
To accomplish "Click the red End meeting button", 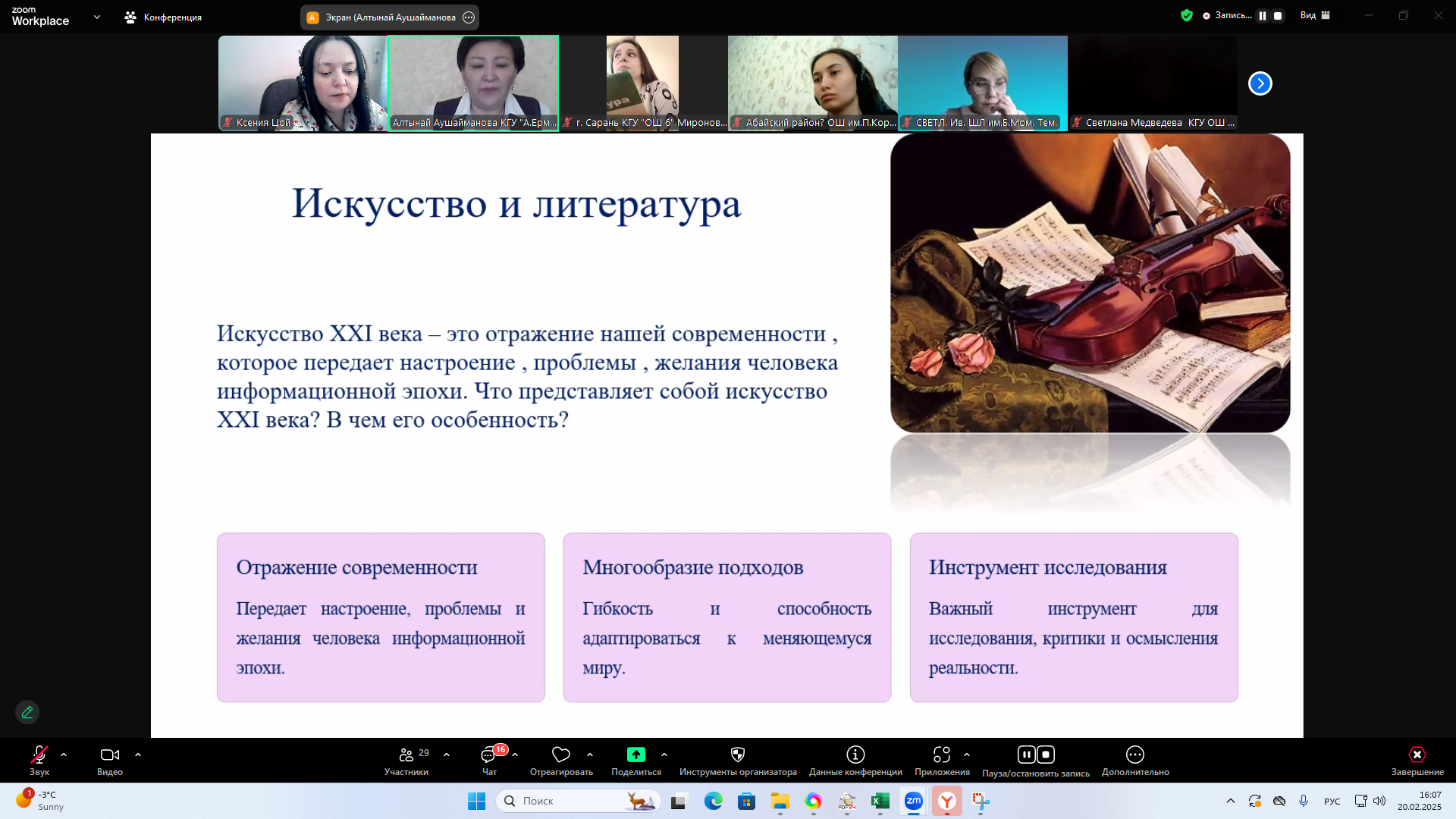I will [1417, 755].
